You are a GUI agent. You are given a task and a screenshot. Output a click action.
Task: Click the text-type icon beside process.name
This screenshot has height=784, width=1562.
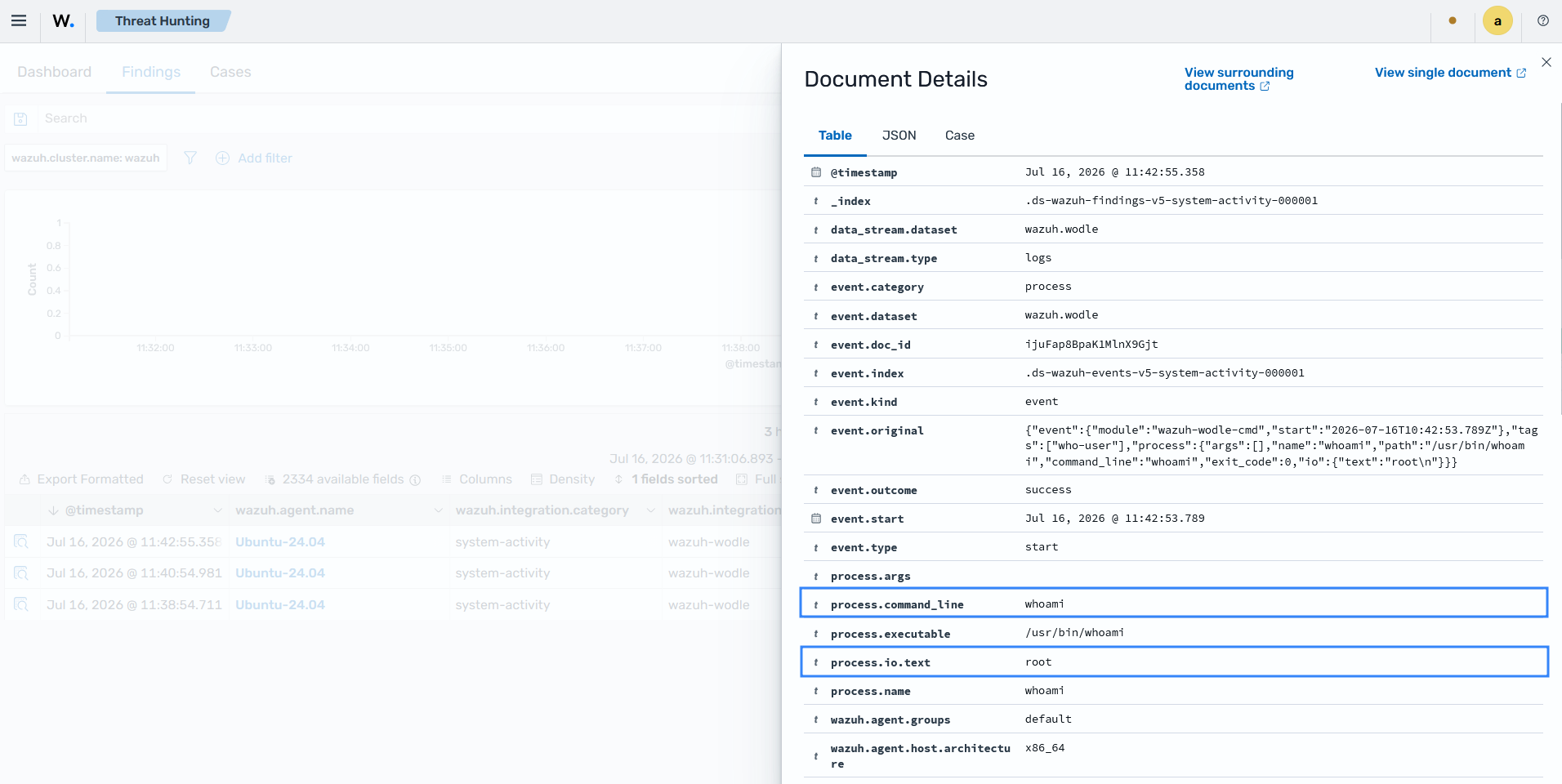[816, 692]
